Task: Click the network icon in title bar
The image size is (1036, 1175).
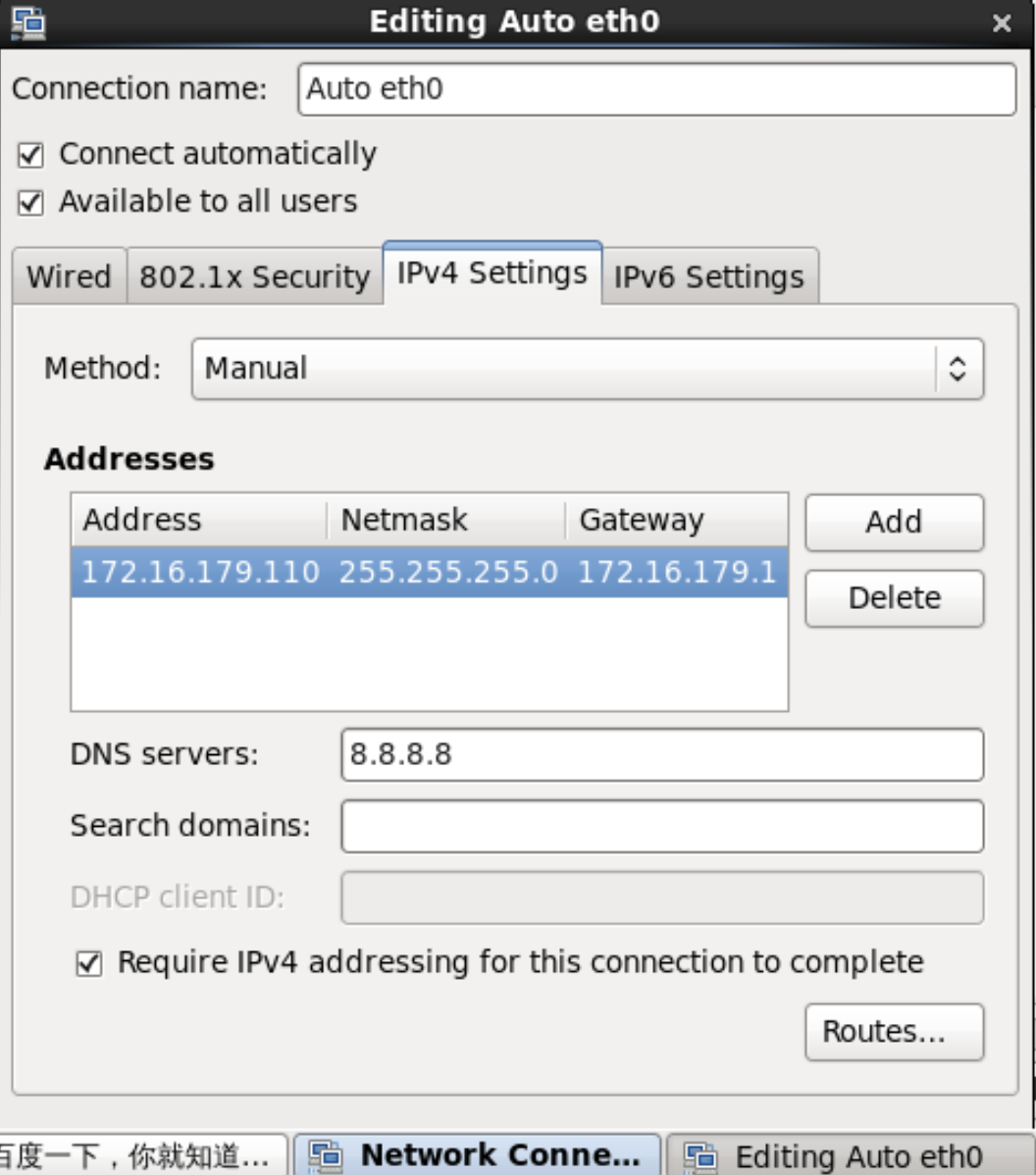Action: pos(27,22)
